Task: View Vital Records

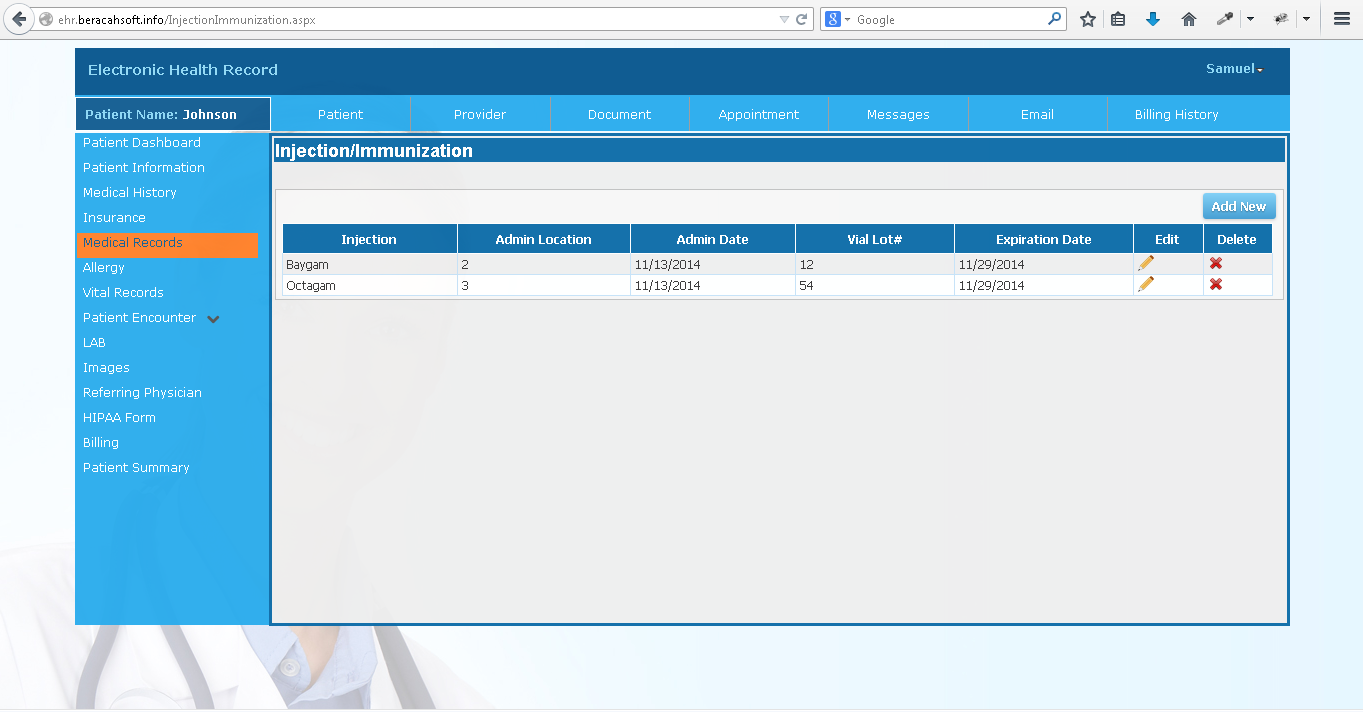Action: point(123,293)
